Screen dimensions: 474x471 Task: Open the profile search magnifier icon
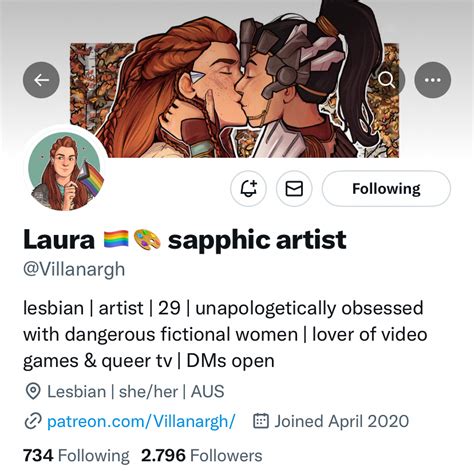tap(387, 80)
